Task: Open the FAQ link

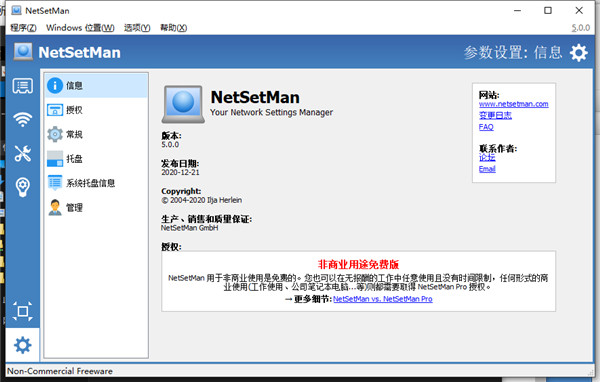Action: [486, 127]
